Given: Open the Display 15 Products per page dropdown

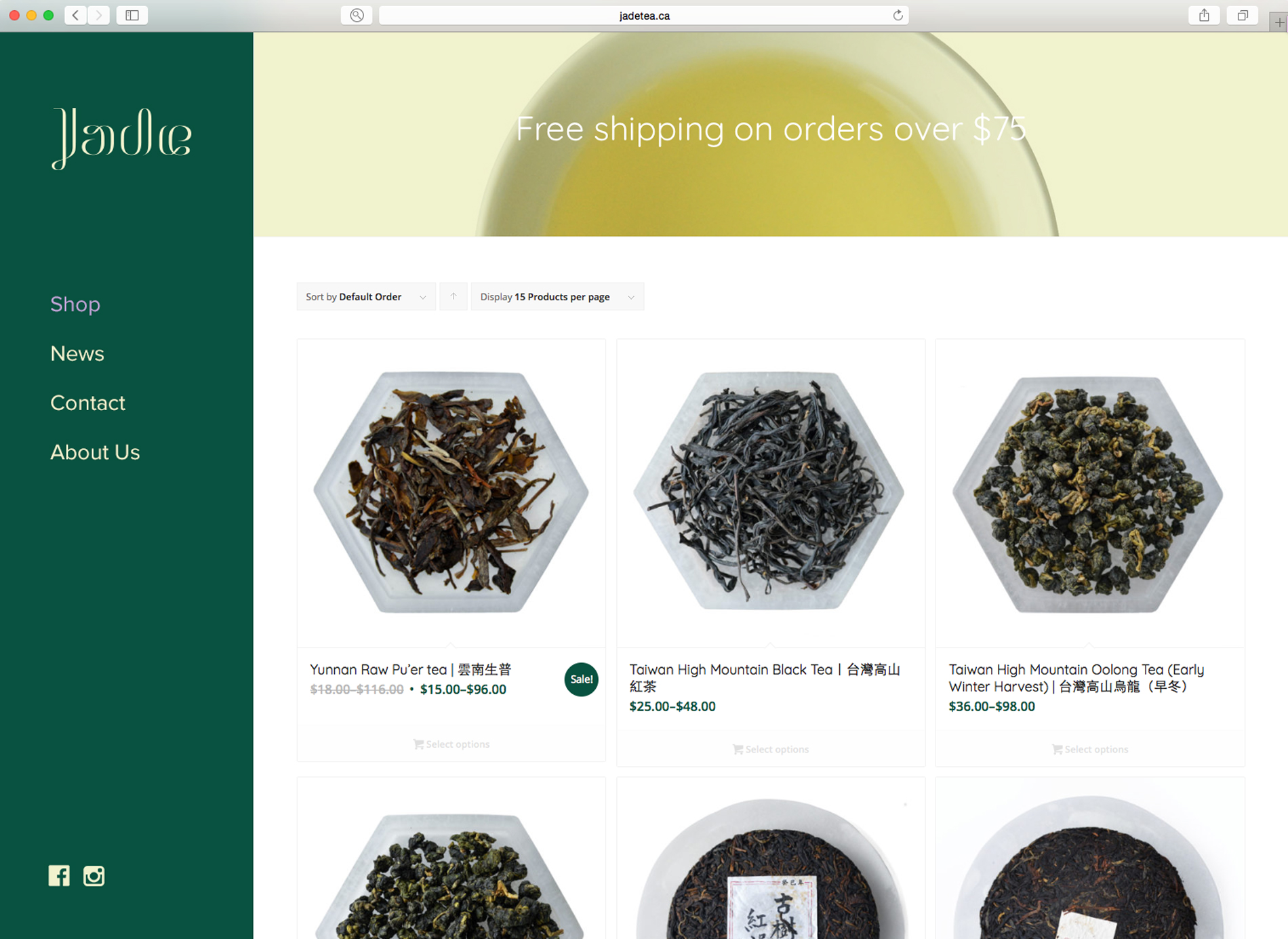Looking at the screenshot, I should (x=557, y=297).
